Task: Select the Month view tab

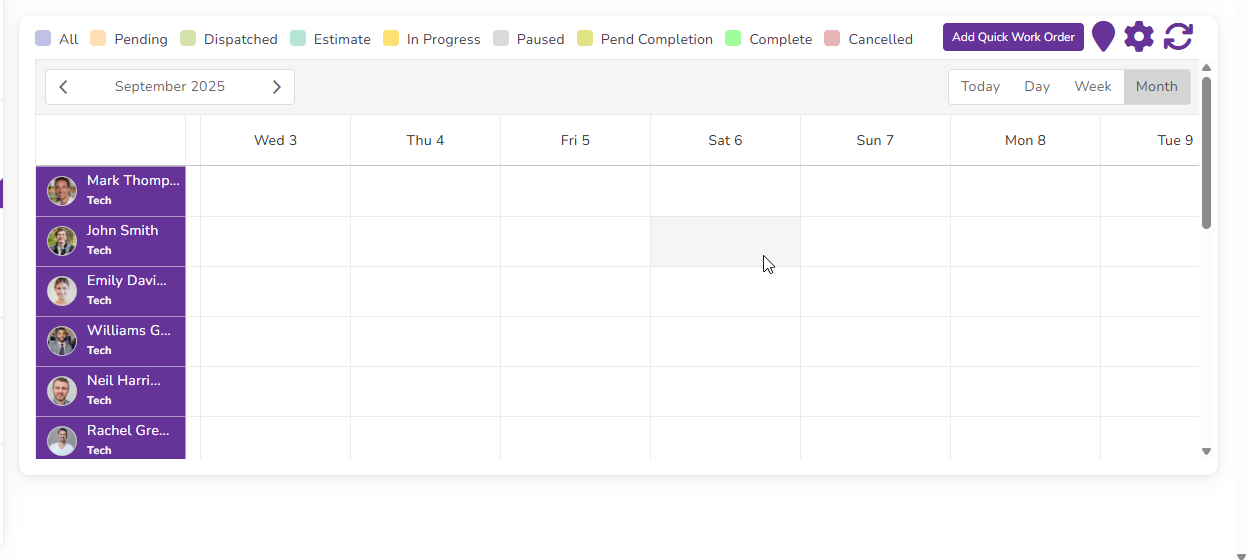Action: pyautogui.click(x=1157, y=87)
